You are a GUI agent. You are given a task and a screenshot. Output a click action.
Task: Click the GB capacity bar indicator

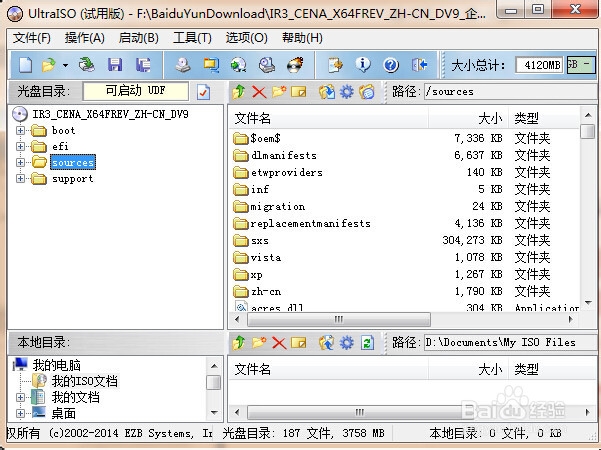pyautogui.click(x=581, y=65)
